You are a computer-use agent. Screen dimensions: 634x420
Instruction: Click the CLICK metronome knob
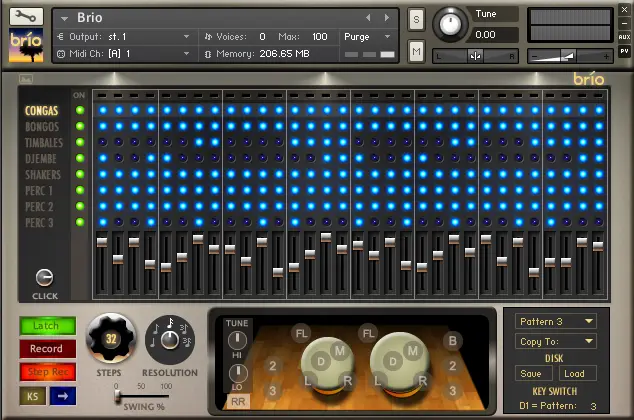(x=44, y=278)
